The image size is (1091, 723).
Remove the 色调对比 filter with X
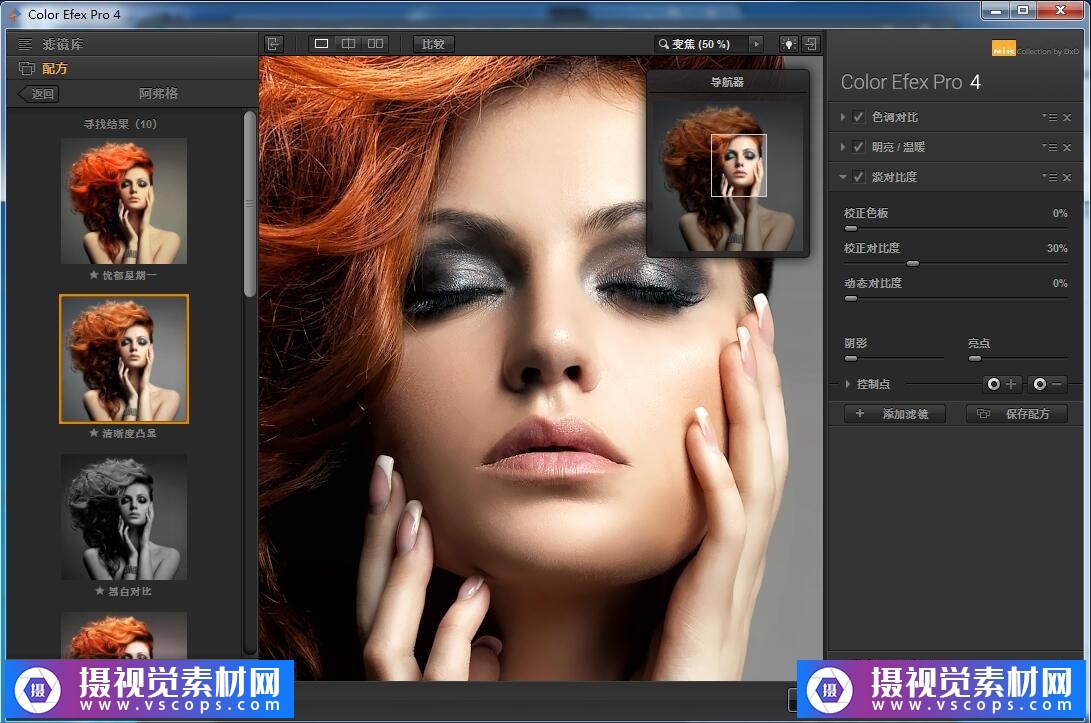(x=1067, y=118)
